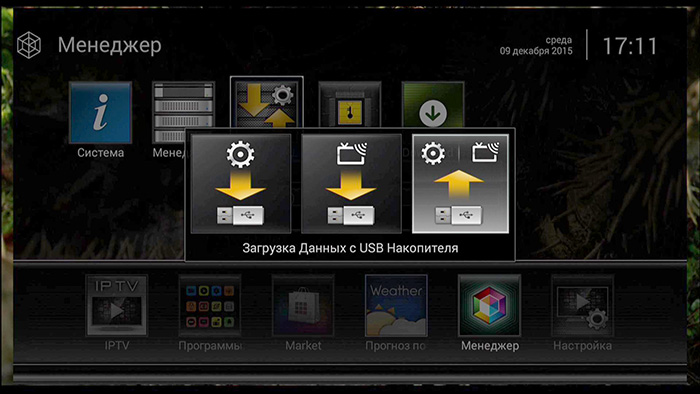
Task: Click the Менеджер label in dock
Action: coord(490,346)
